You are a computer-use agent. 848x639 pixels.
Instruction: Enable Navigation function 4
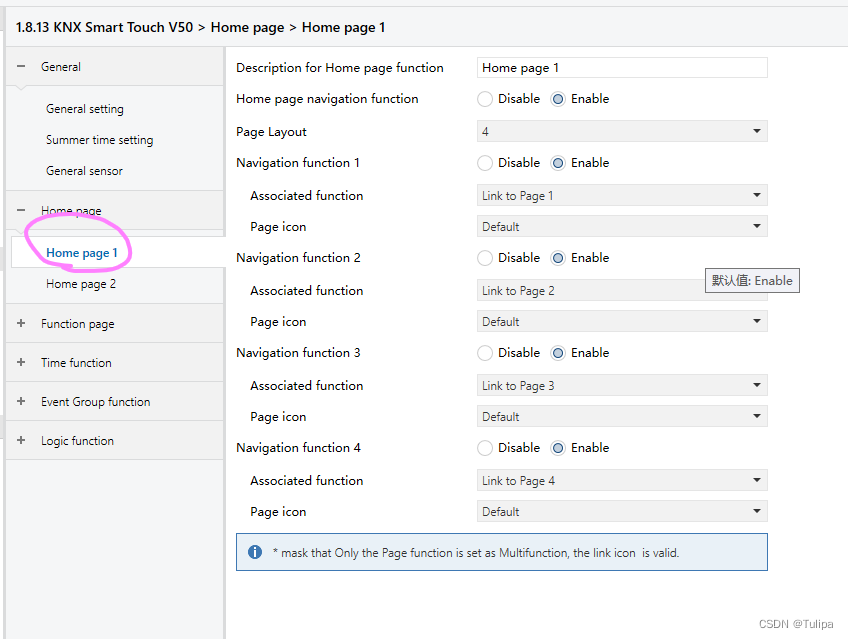pyautogui.click(x=558, y=448)
